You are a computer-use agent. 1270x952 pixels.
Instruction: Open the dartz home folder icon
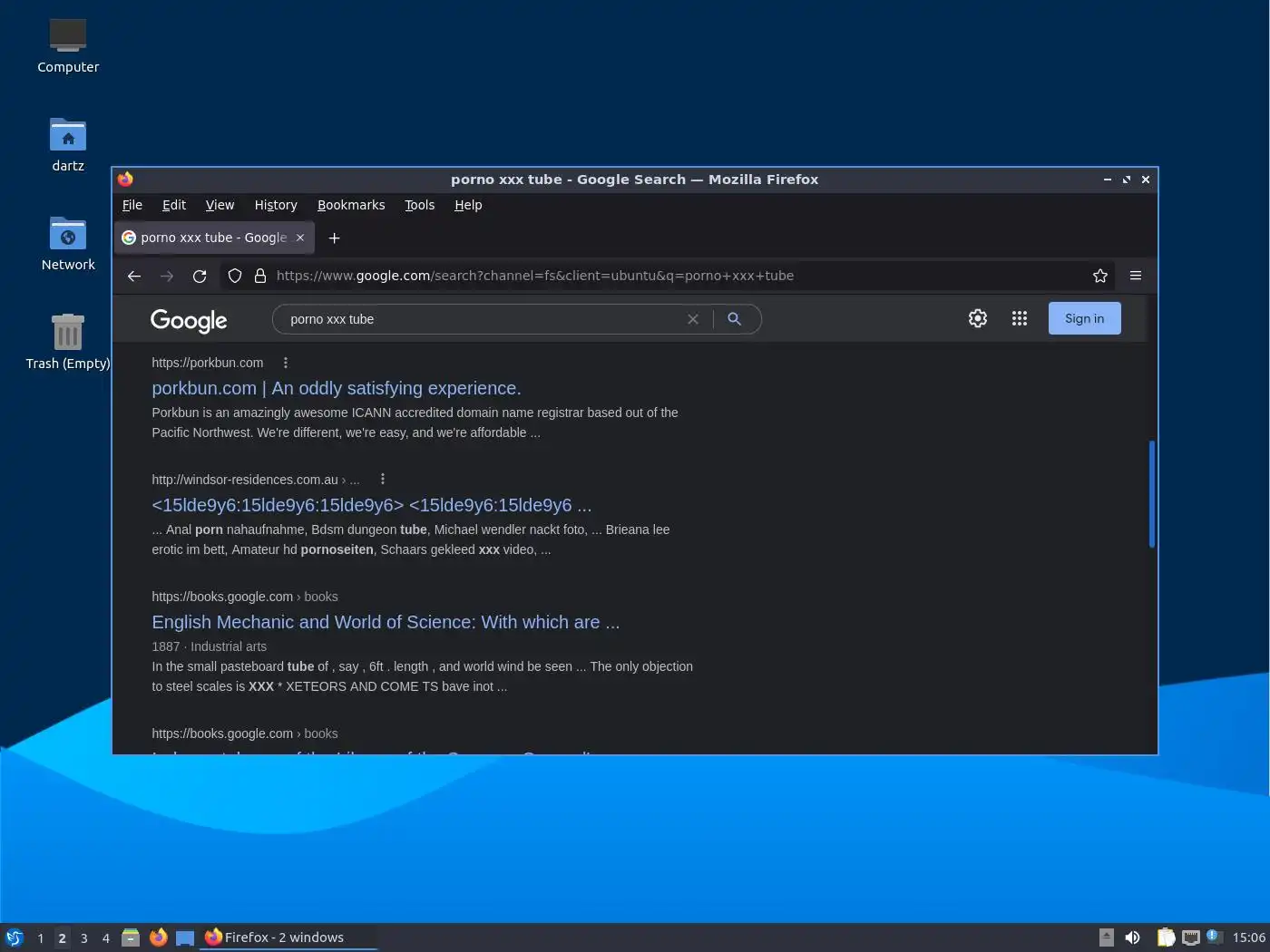coord(68,144)
